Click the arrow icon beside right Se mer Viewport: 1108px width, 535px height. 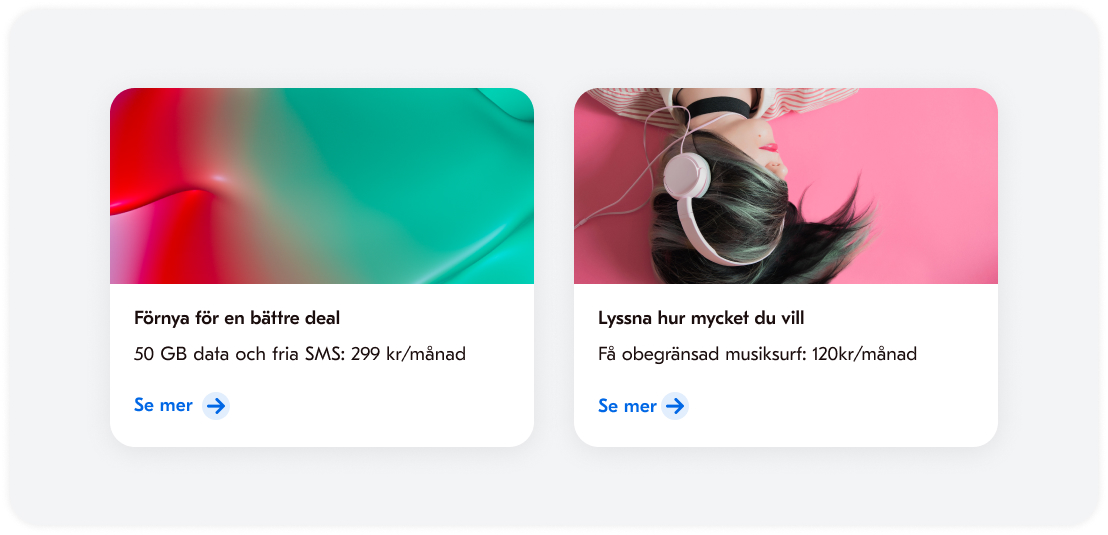click(x=675, y=406)
